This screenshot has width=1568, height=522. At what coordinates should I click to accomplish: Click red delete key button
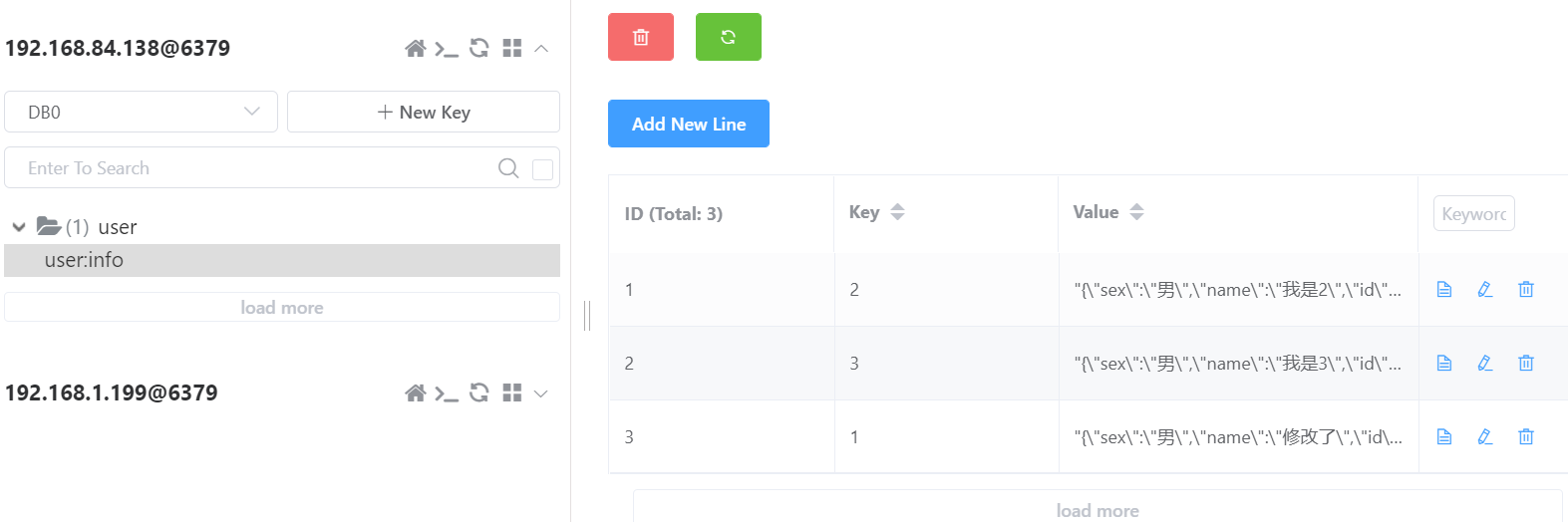tap(641, 37)
